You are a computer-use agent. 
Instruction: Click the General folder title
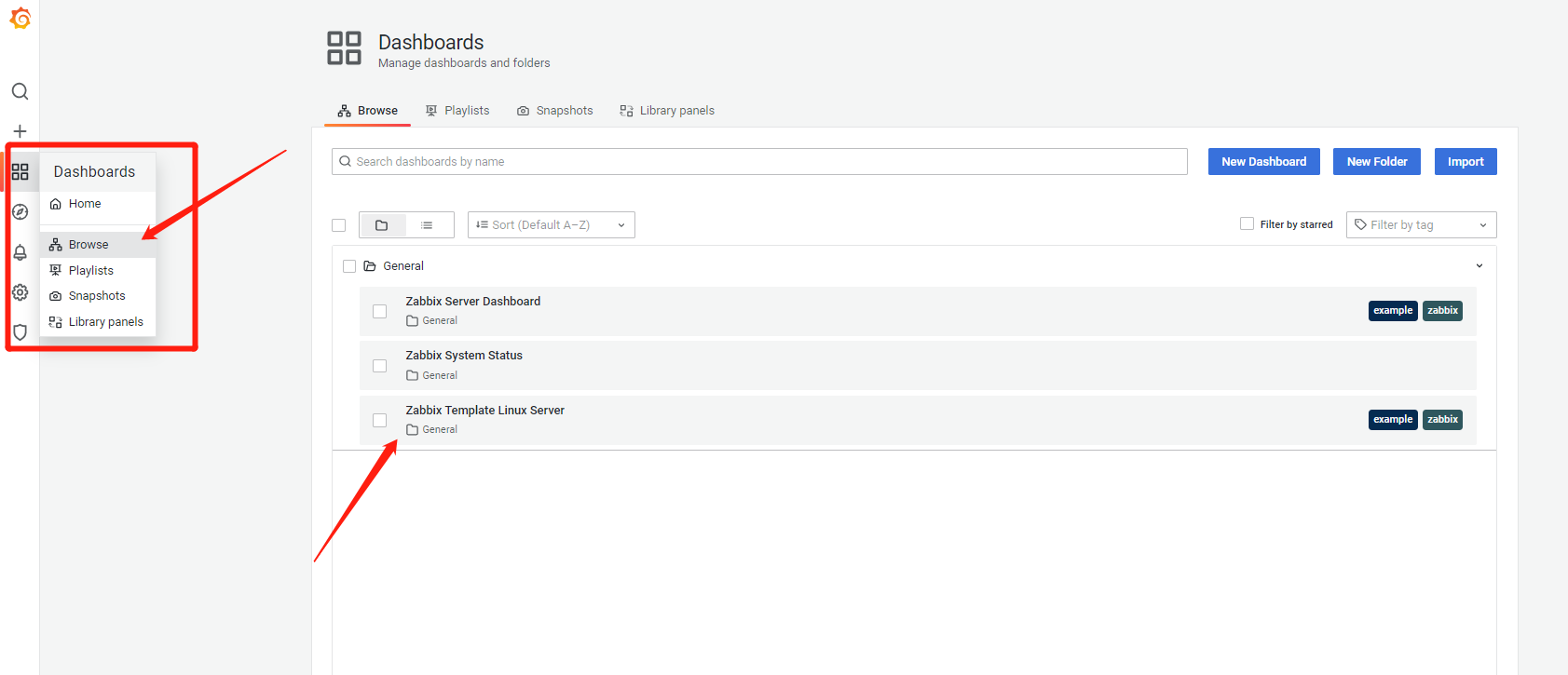click(x=403, y=266)
